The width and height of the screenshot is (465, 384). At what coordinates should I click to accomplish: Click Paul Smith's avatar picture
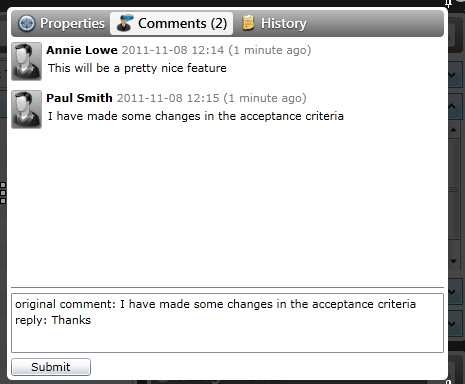tap(26, 109)
